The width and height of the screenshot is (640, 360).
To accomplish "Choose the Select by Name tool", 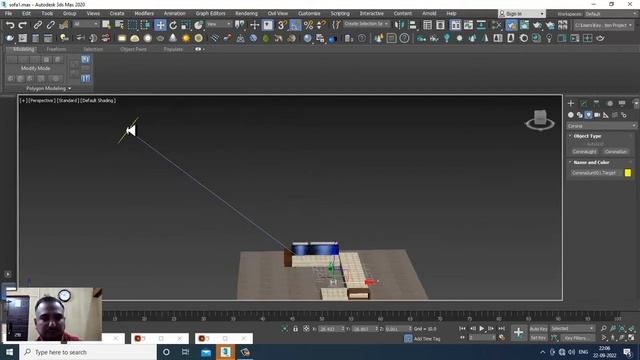I will 120,25.
